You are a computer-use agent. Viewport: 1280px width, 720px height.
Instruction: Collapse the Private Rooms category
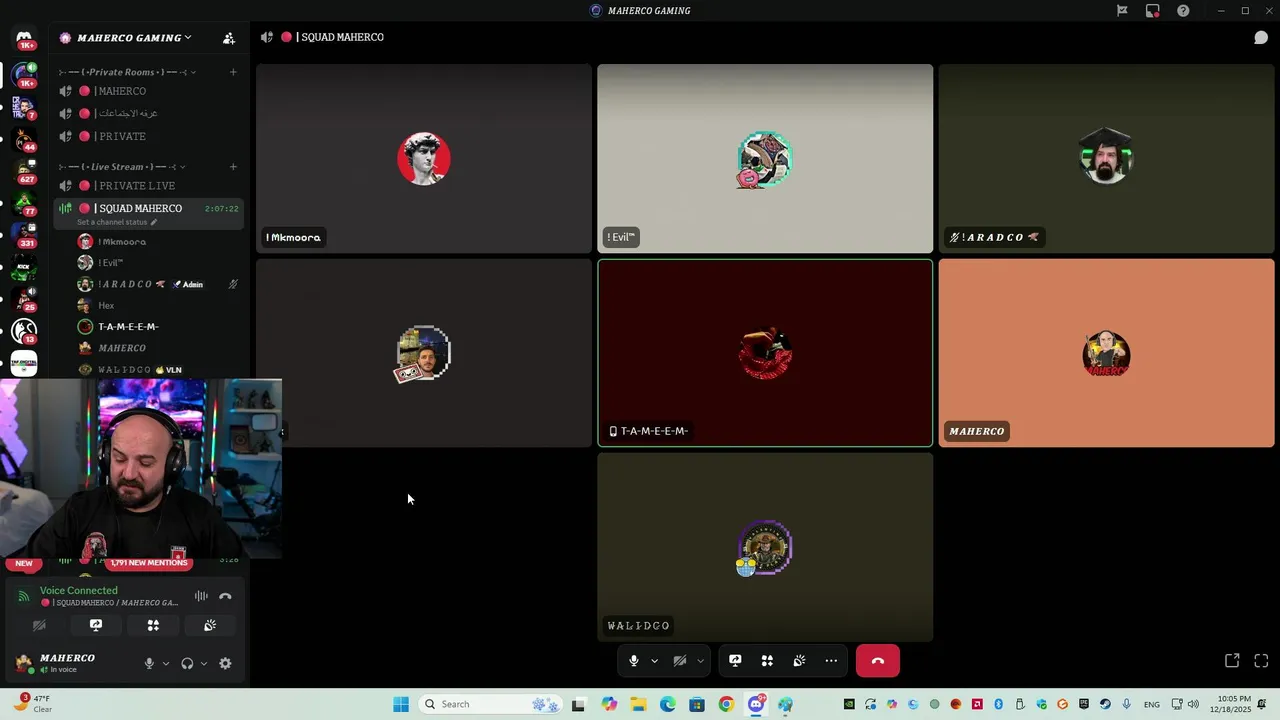(127, 72)
